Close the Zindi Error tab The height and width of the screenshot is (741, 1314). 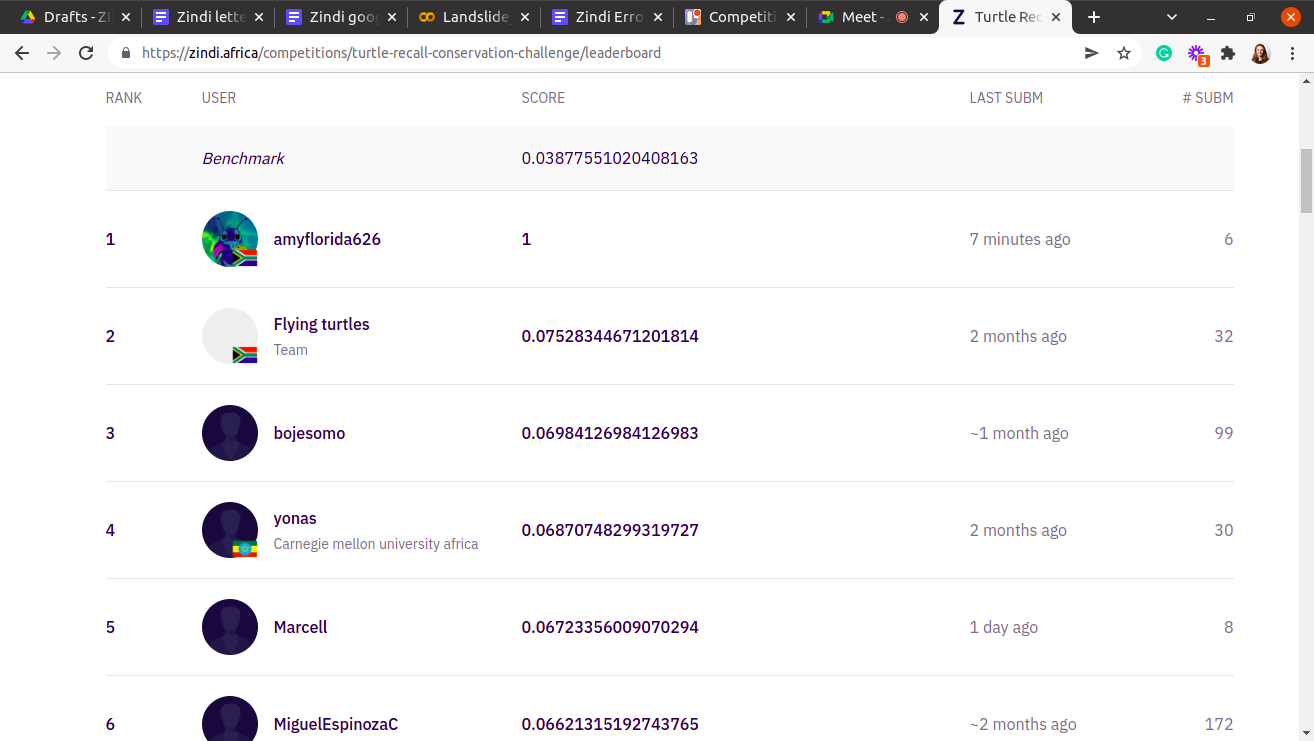click(657, 17)
